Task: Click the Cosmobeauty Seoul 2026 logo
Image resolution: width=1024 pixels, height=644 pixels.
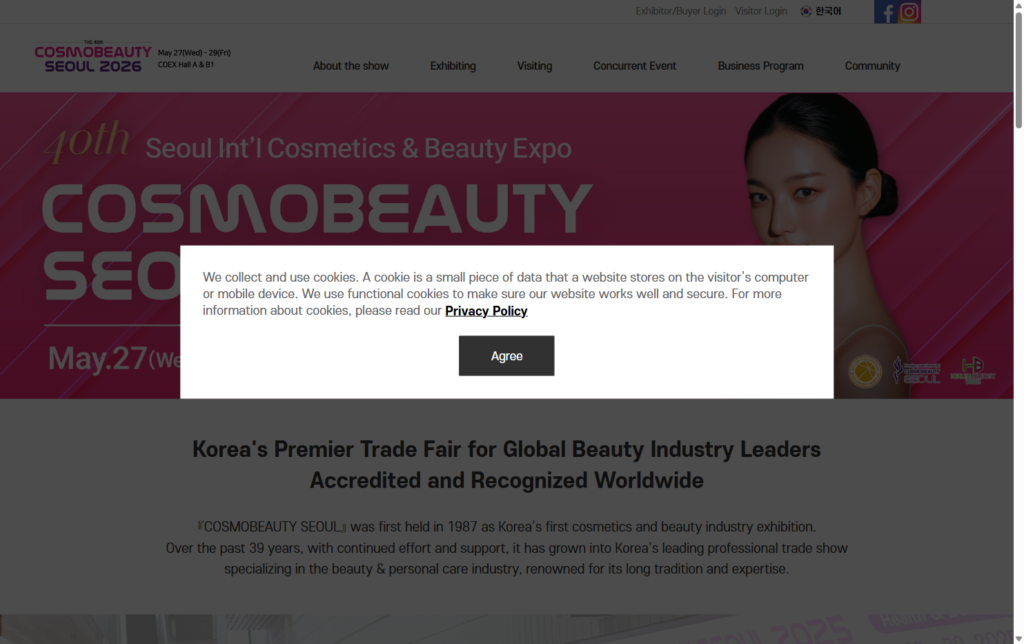Action: pos(92,58)
